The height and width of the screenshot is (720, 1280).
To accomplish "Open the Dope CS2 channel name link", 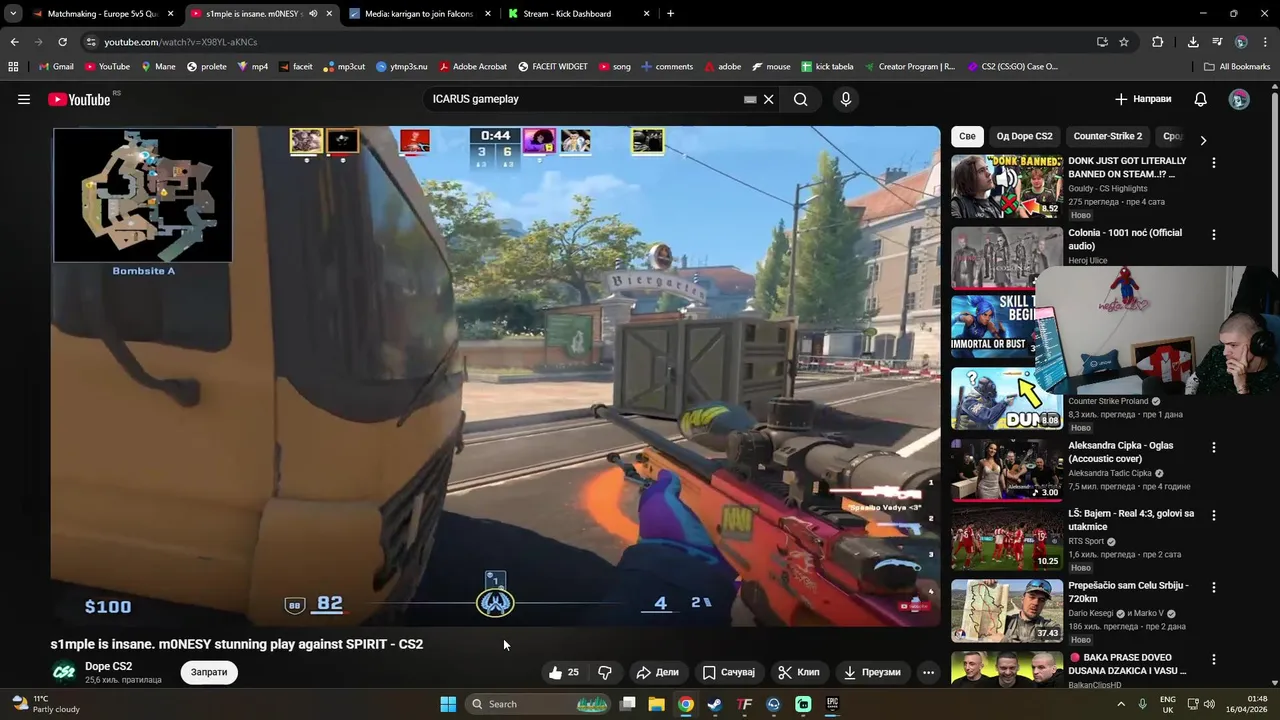I will pyautogui.click(x=108, y=666).
